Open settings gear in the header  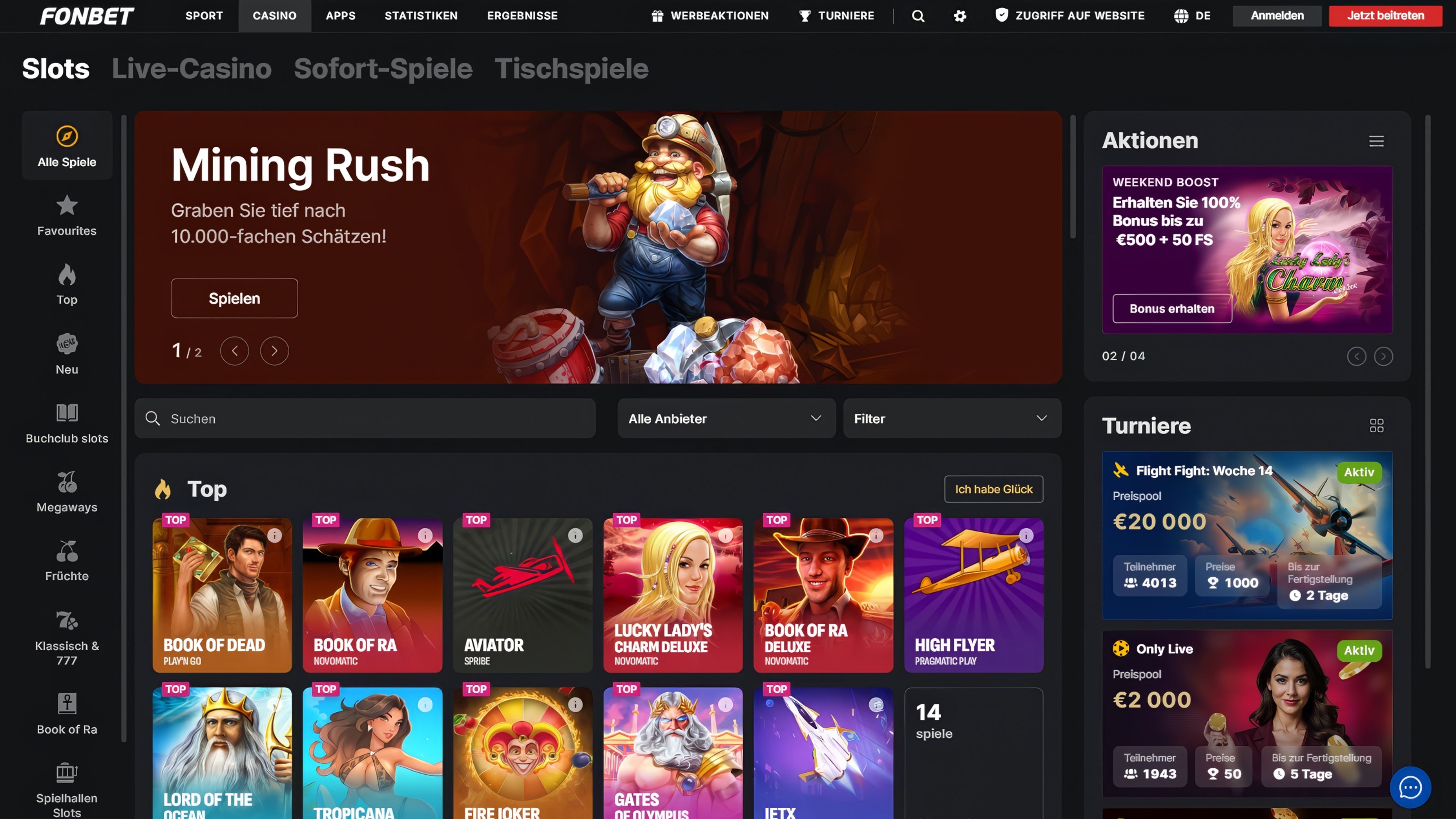pyautogui.click(x=960, y=16)
